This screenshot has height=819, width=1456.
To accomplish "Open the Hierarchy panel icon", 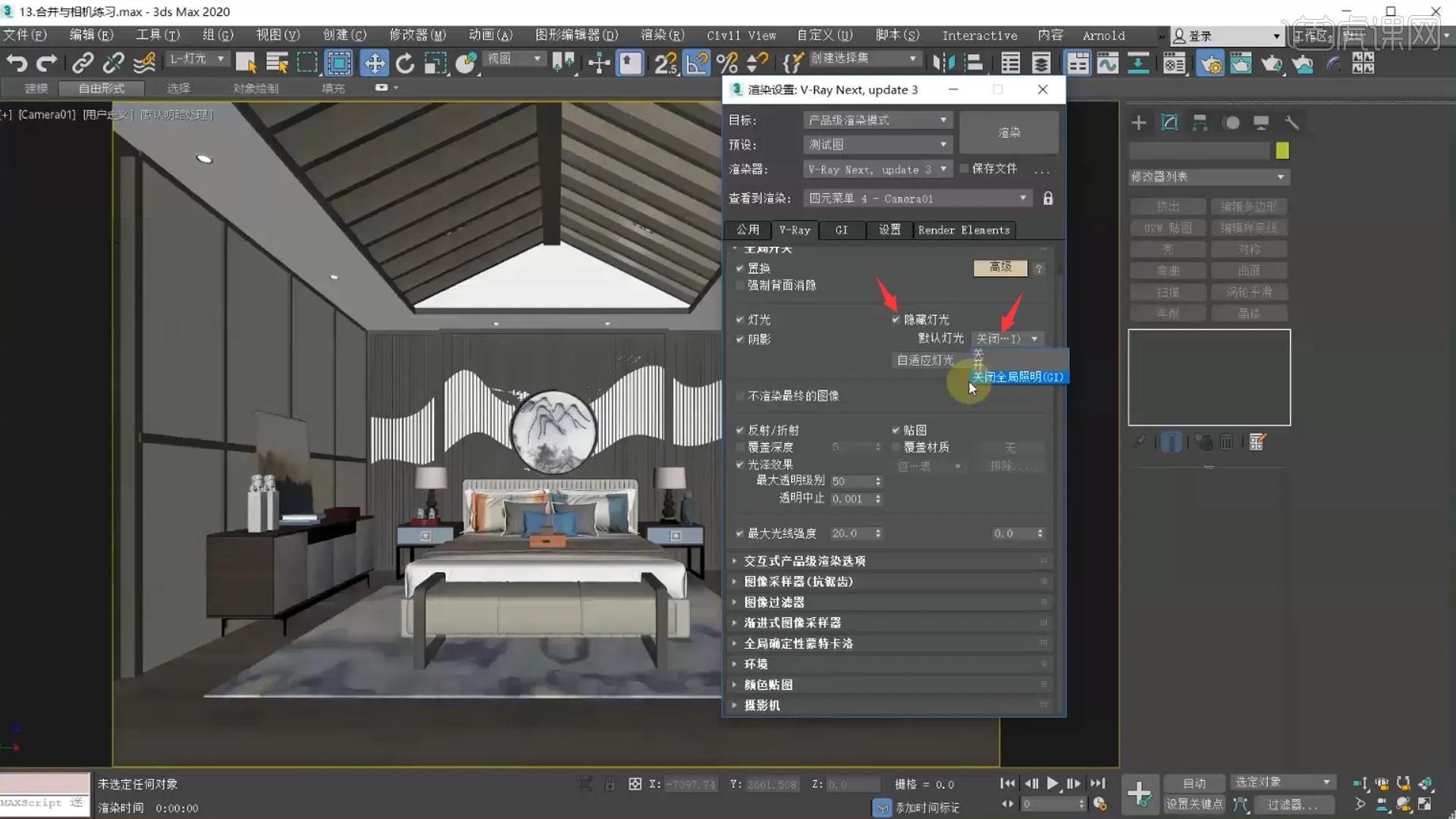I will pyautogui.click(x=1200, y=123).
